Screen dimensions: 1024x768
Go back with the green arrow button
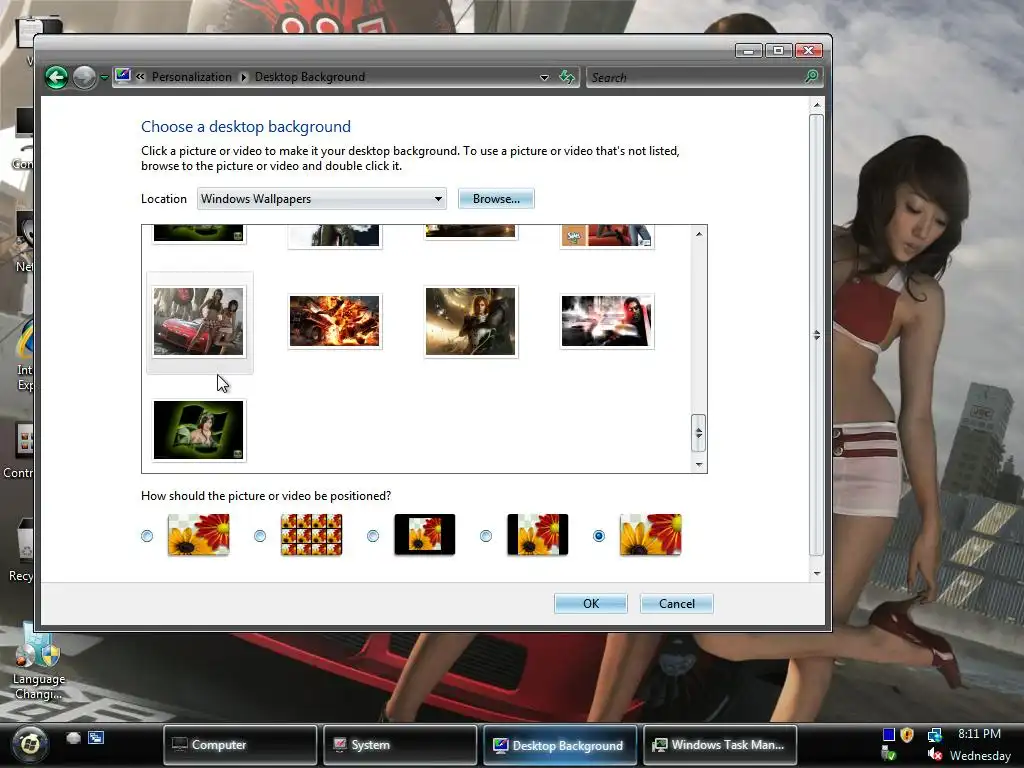click(x=57, y=78)
